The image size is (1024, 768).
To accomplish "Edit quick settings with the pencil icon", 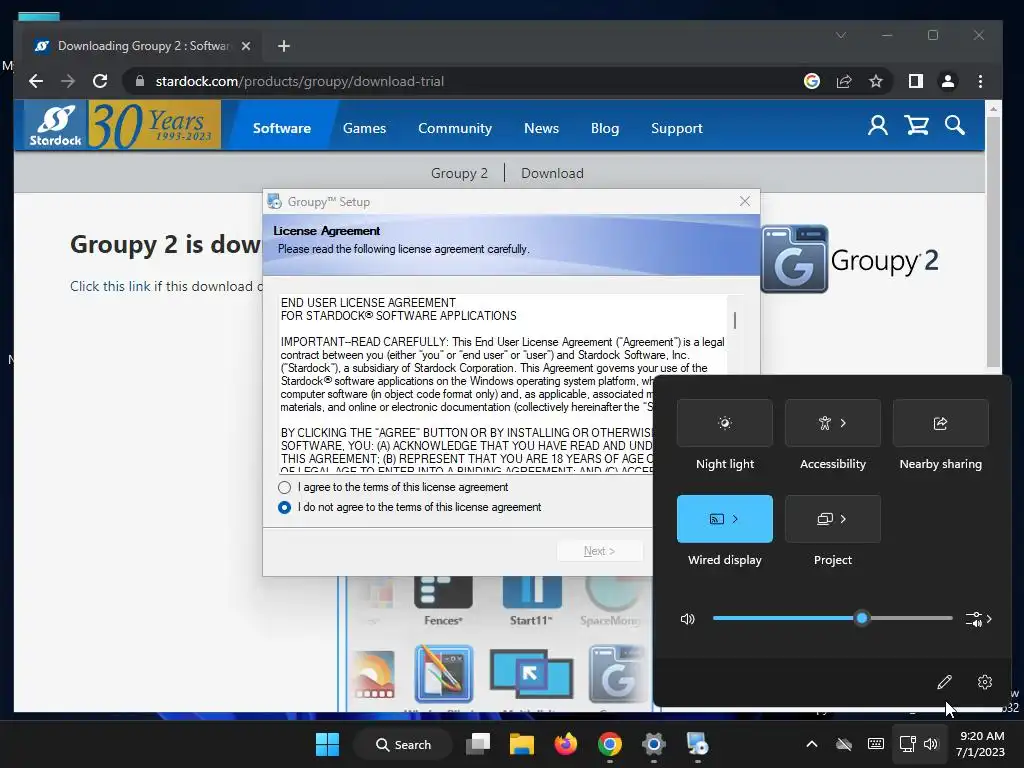I will (x=944, y=682).
